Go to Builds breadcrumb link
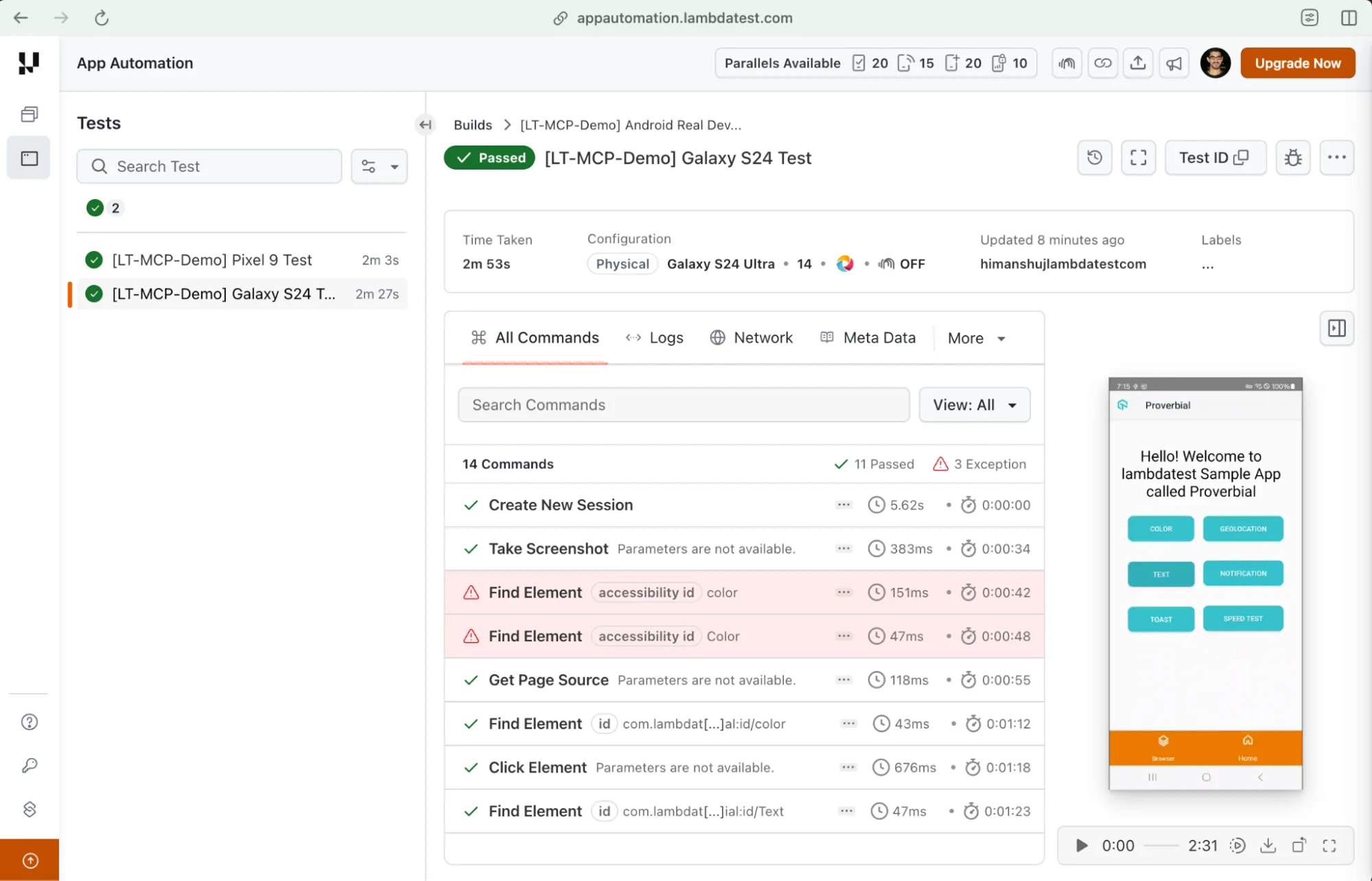Viewport: 1372px width, 881px height. (x=472, y=125)
